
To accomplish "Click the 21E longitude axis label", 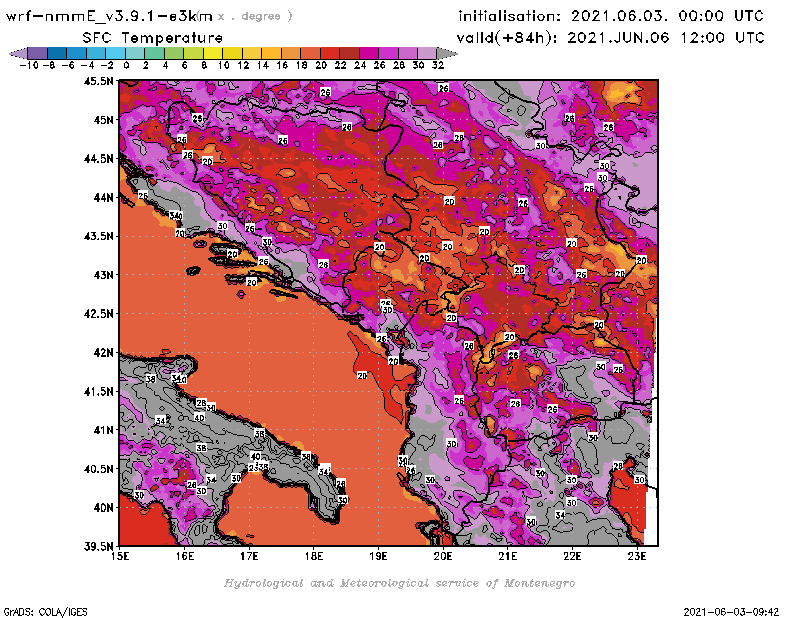I will pos(508,556).
